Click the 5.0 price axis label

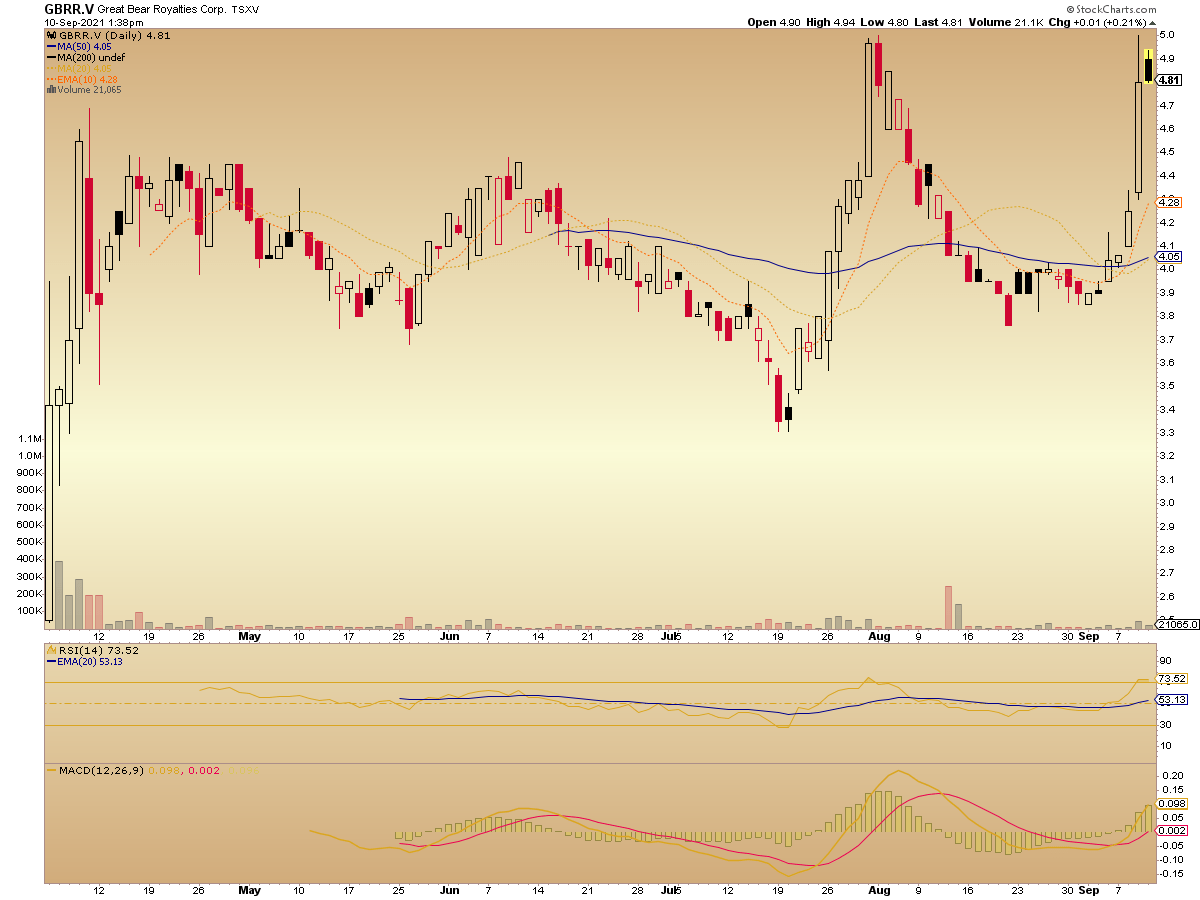(1167, 34)
